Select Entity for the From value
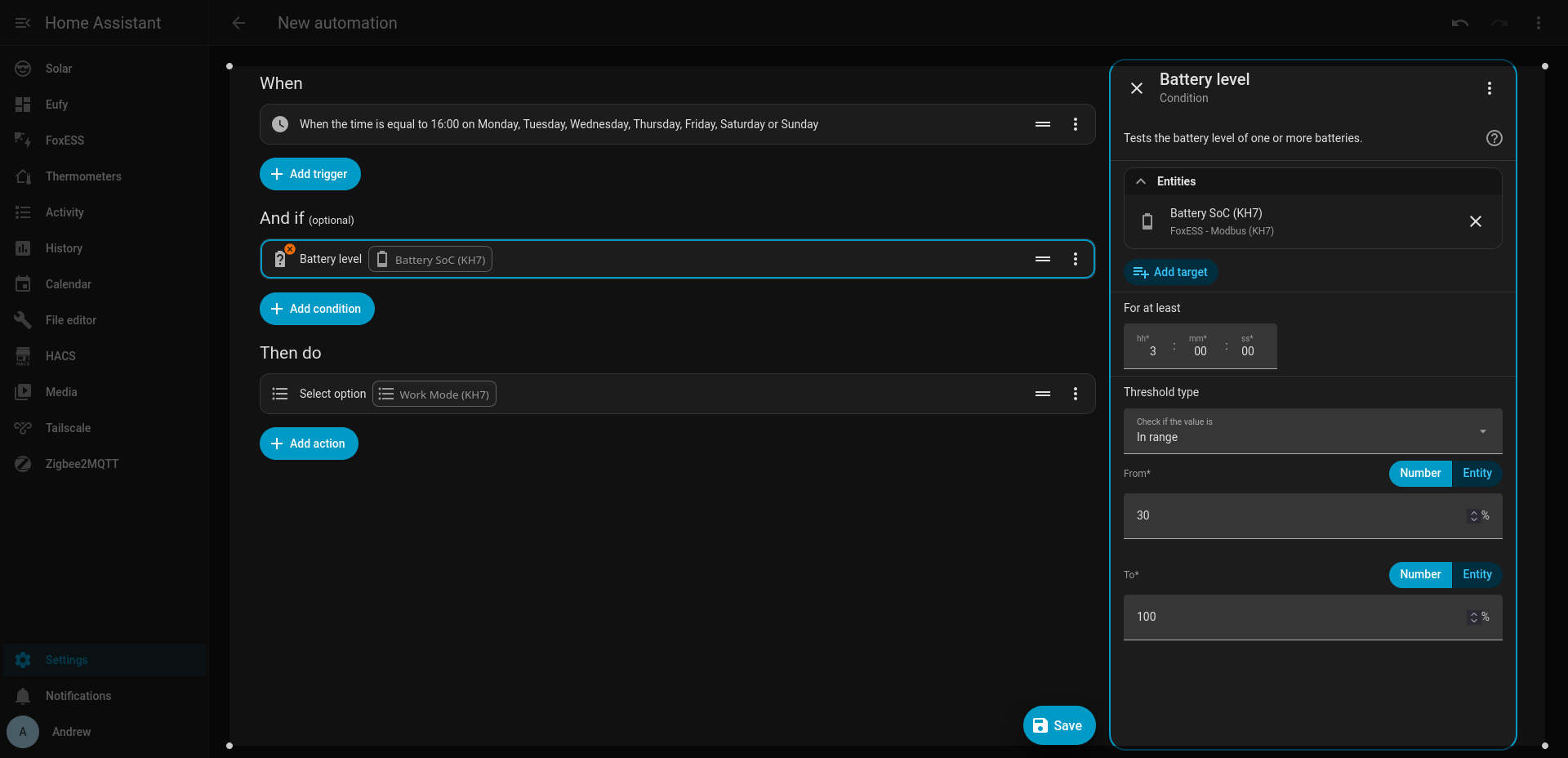The height and width of the screenshot is (758, 1568). pyautogui.click(x=1477, y=473)
